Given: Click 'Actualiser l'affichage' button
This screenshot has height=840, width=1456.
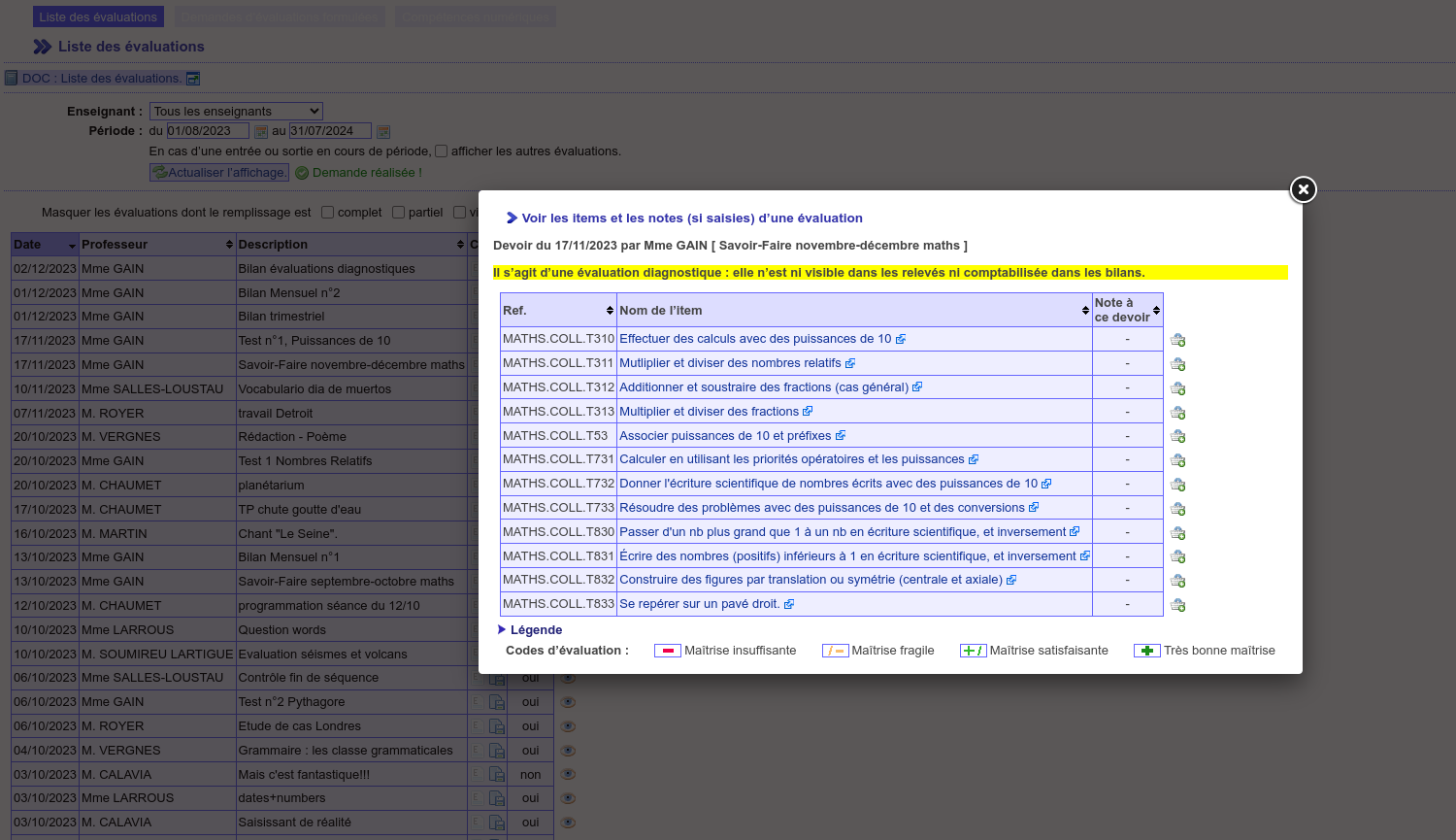Looking at the screenshot, I should pos(219,173).
